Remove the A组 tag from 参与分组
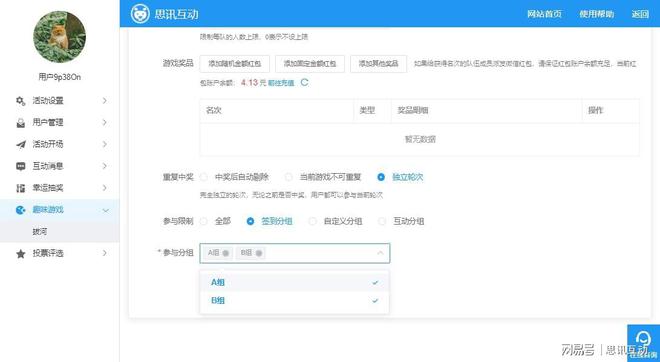This screenshot has width=660, height=362. 226,253
